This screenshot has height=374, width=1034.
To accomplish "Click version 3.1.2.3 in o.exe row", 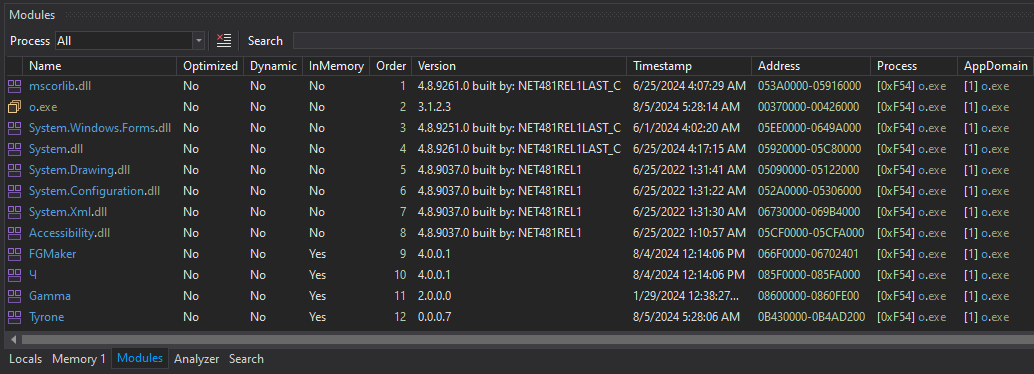I will 435,107.
